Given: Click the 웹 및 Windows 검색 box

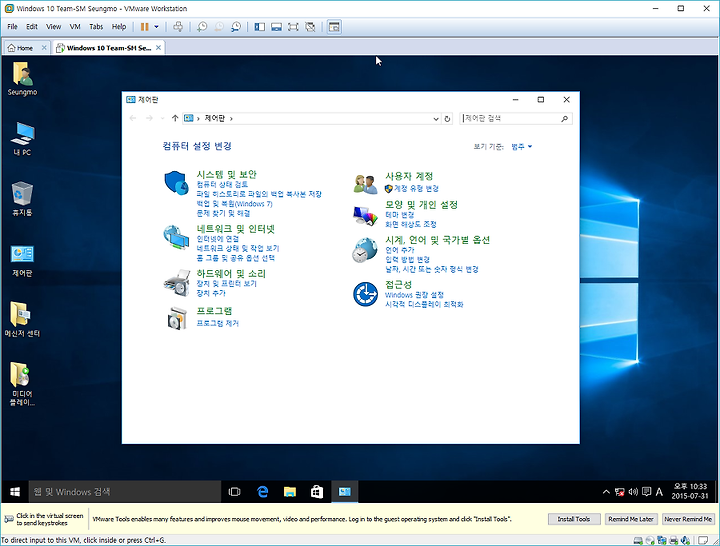Looking at the screenshot, I should pyautogui.click(x=125, y=492).
